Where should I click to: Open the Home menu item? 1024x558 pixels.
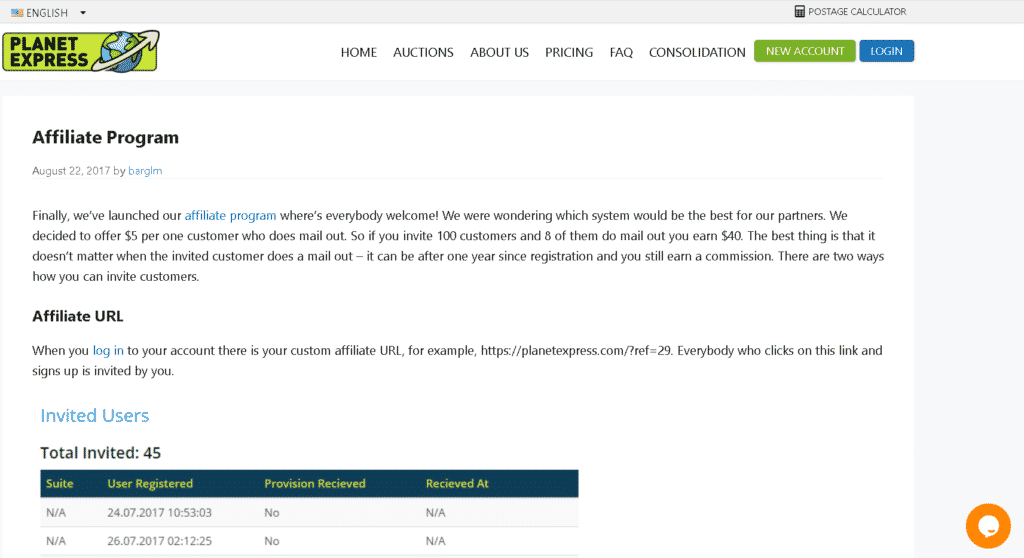(x=359, y=52)
